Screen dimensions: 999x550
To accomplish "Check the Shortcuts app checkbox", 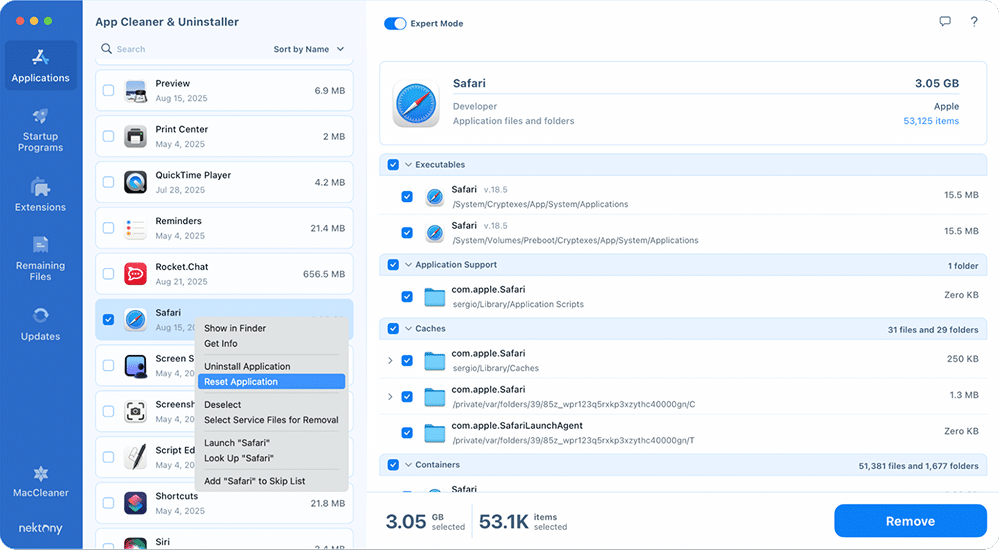I will click(x=108, y=503).
